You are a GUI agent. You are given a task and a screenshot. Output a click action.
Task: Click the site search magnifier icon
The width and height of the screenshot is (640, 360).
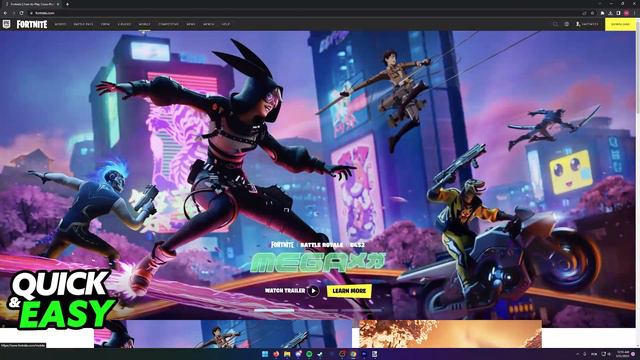click(x=556, y=24)
